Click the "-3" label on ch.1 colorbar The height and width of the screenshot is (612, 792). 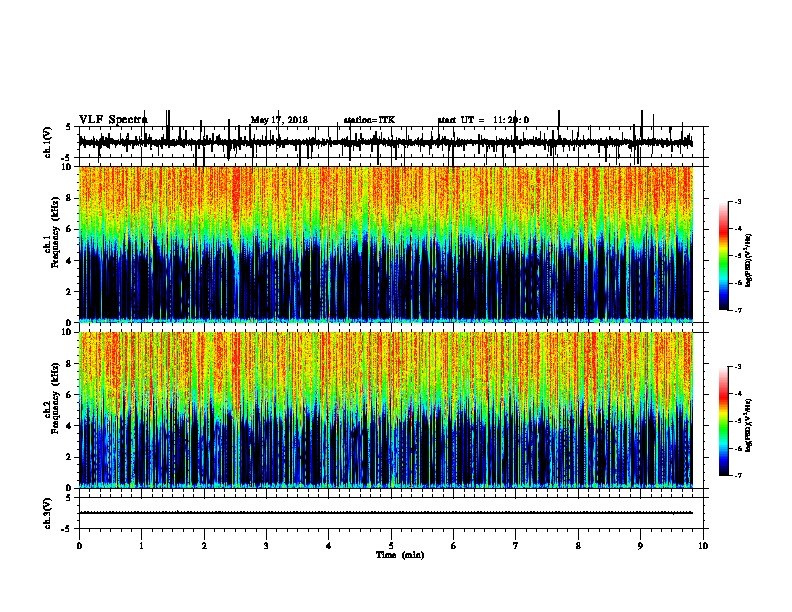[738, 201]
